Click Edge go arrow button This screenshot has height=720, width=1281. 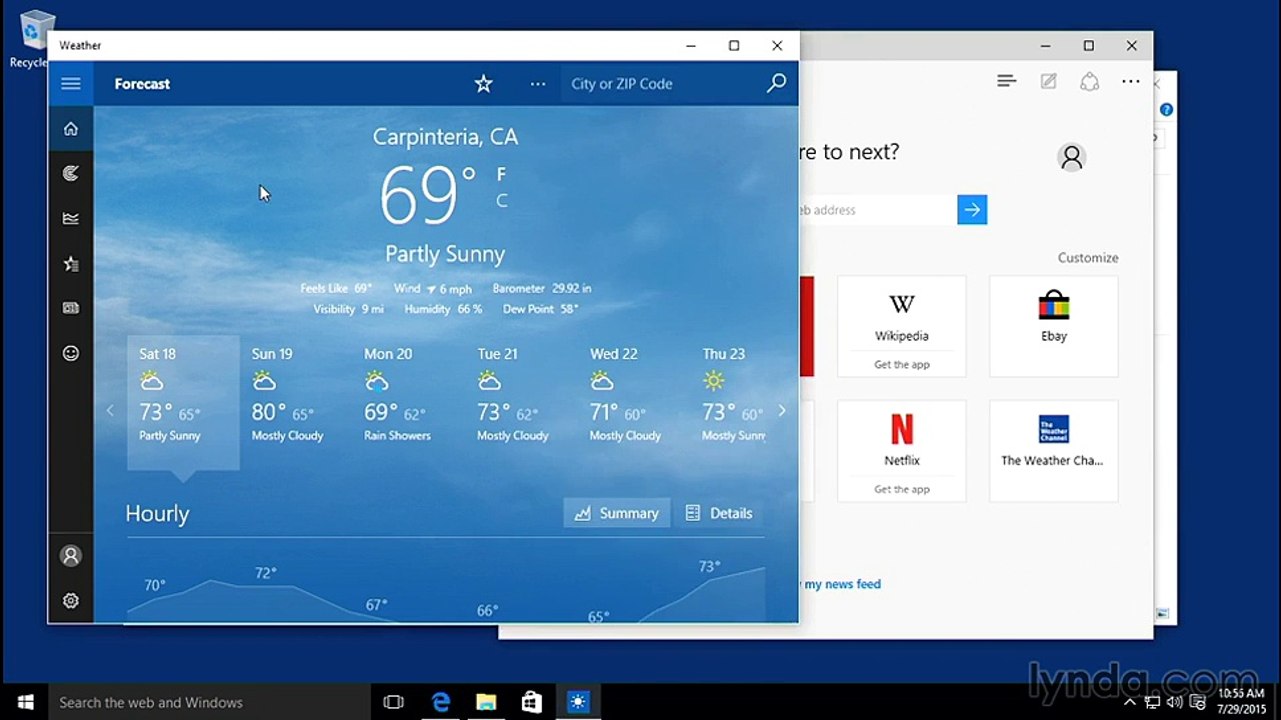coord(972,210)
